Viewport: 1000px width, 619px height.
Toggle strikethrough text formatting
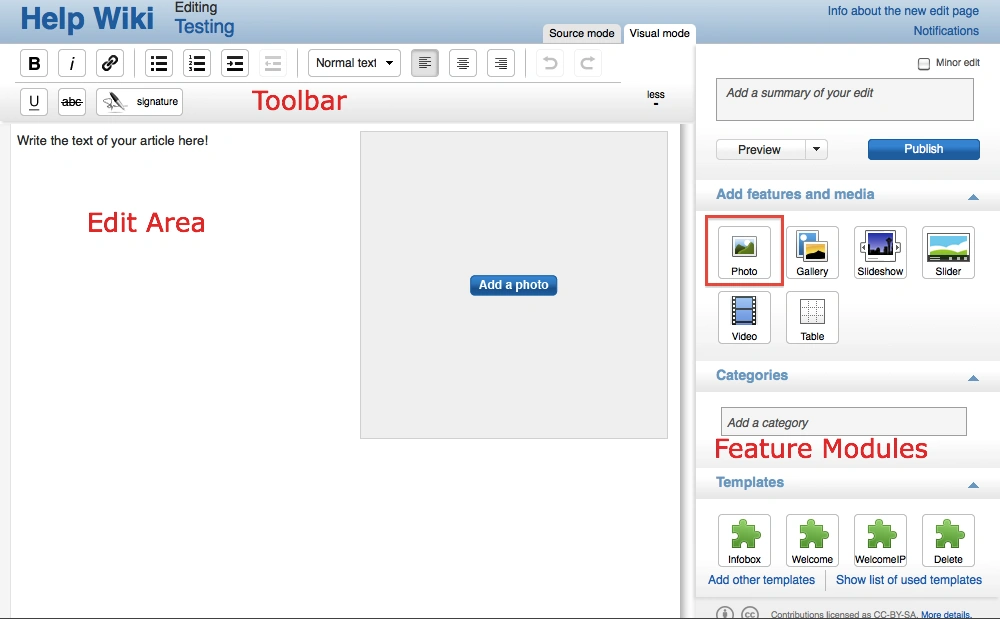(x=72, y=102)
